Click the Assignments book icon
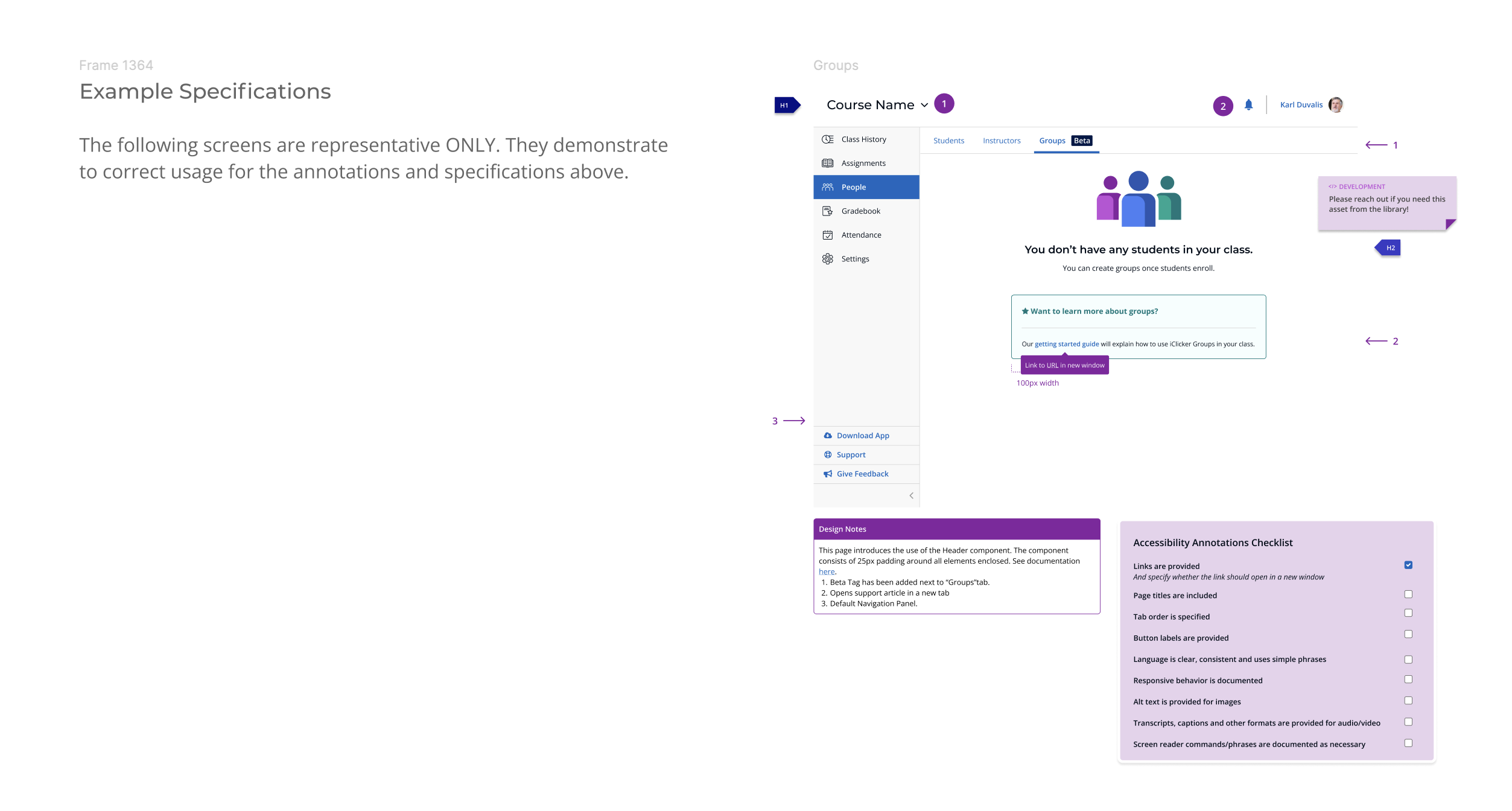This screenshot has width=1512, height=811. tap(827, 164)
